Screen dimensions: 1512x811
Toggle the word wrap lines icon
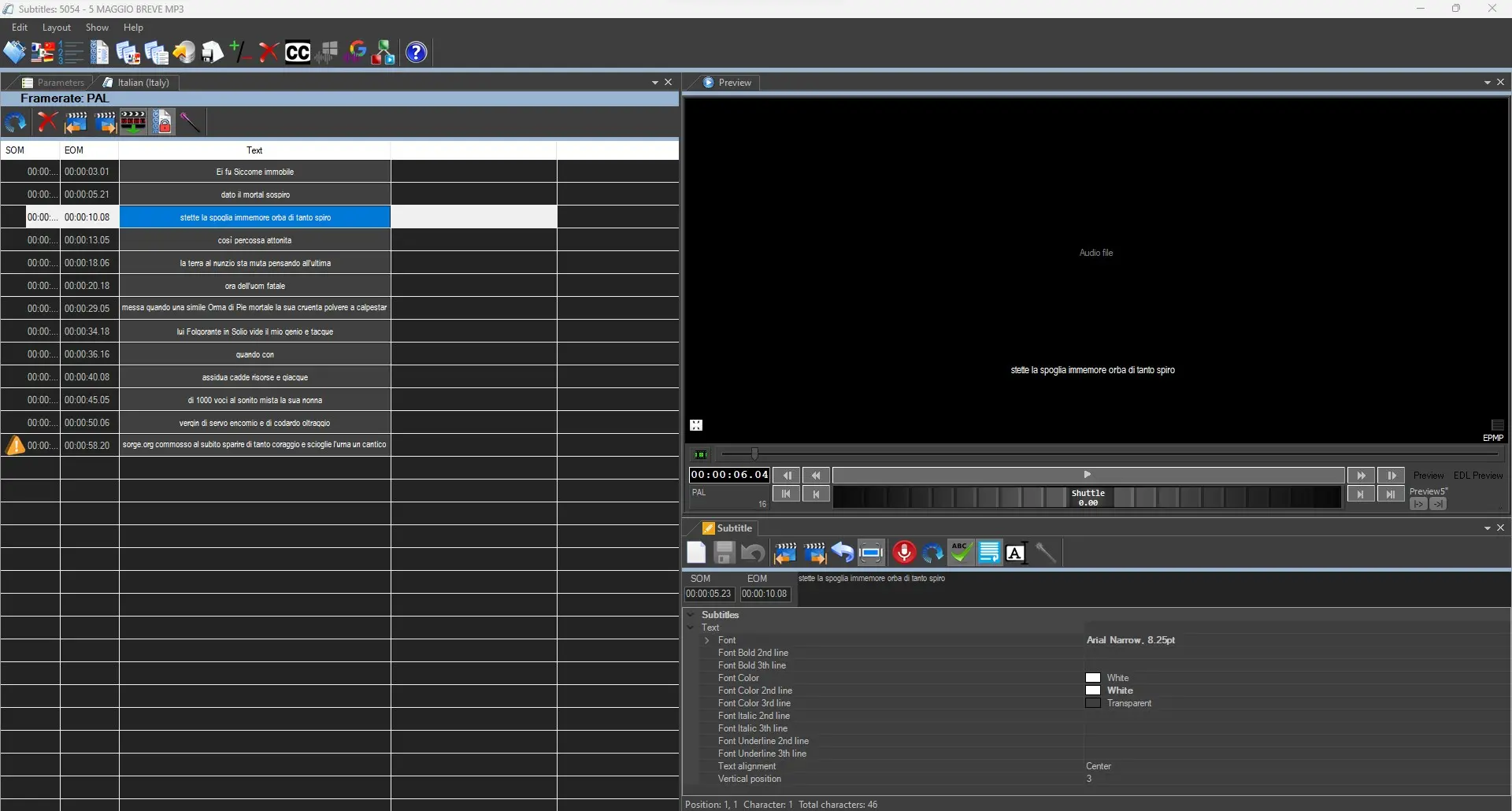(x=989, y=553)
